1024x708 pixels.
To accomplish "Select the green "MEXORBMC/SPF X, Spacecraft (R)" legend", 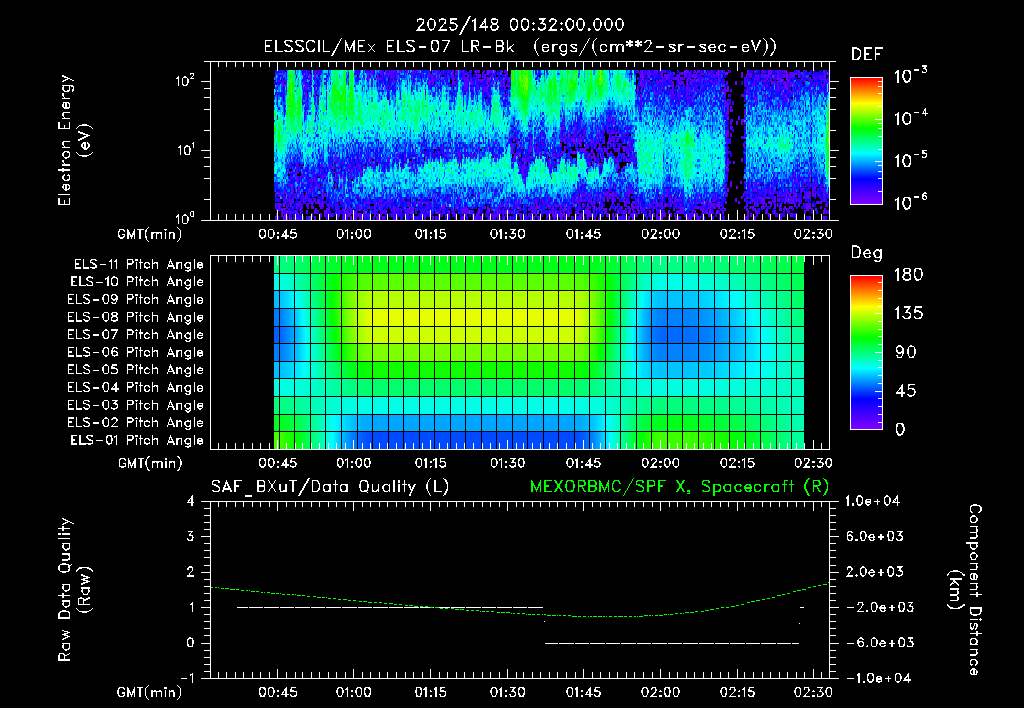I will point(679,487).
